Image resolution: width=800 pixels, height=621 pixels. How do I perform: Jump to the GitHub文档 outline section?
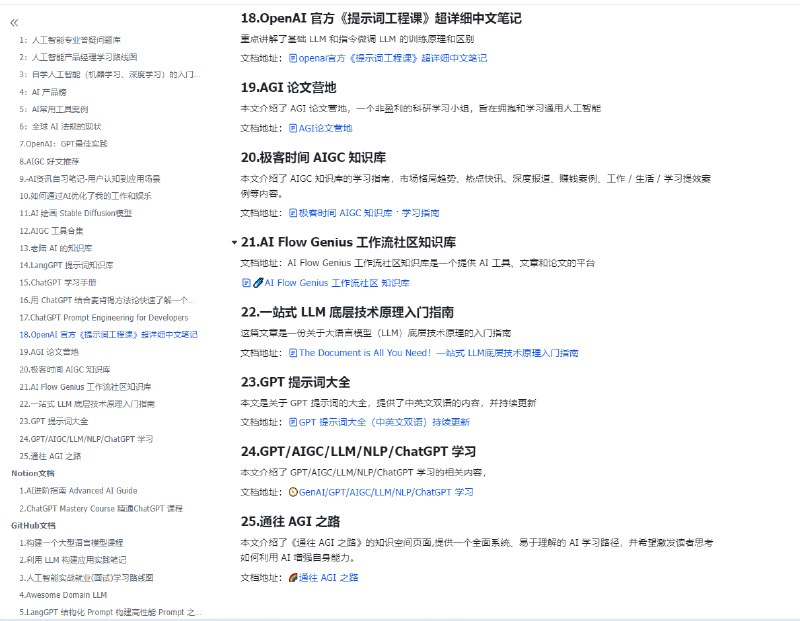coord(33,526)
